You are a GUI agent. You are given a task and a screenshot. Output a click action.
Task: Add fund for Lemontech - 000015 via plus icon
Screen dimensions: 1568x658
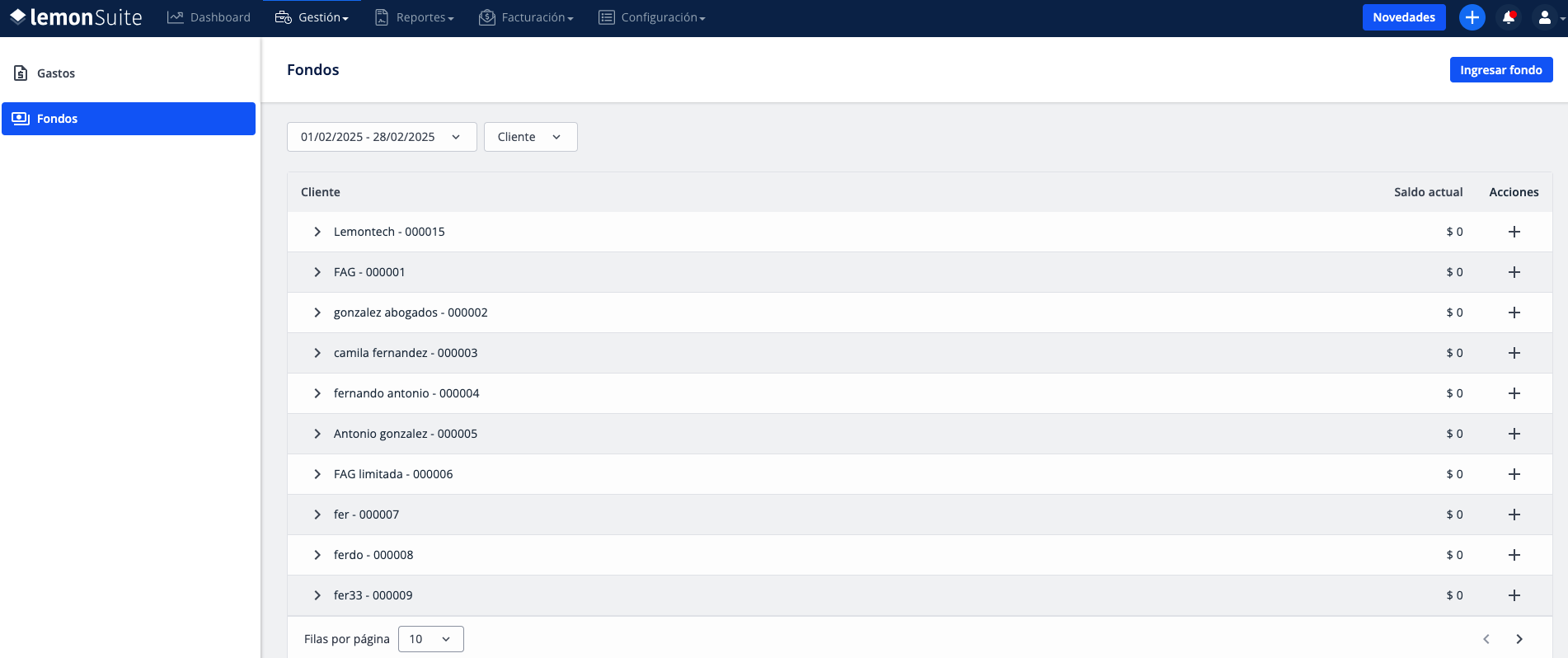coord(1514,232)
